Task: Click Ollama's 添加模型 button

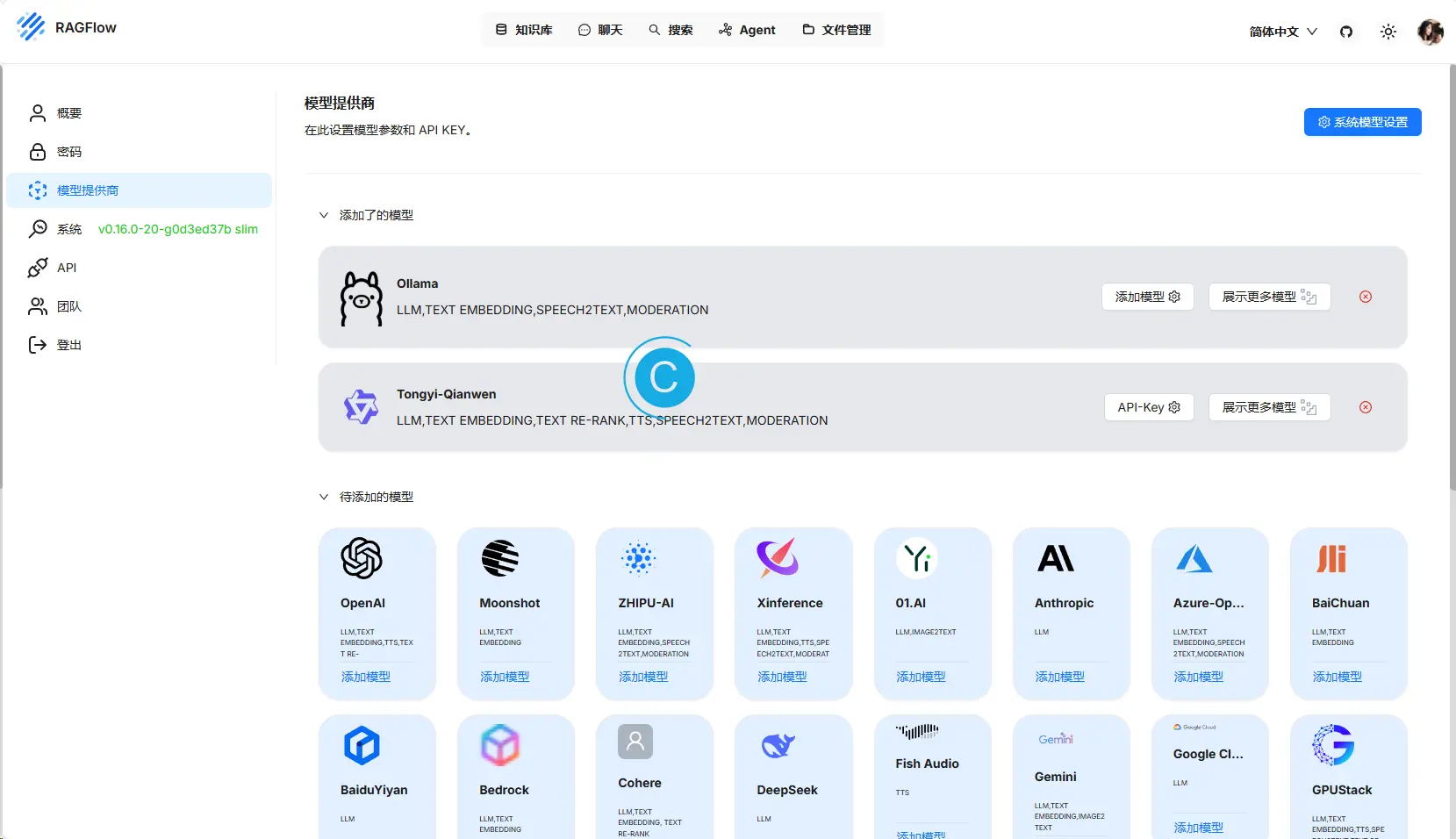Action: click(1147, 297)
